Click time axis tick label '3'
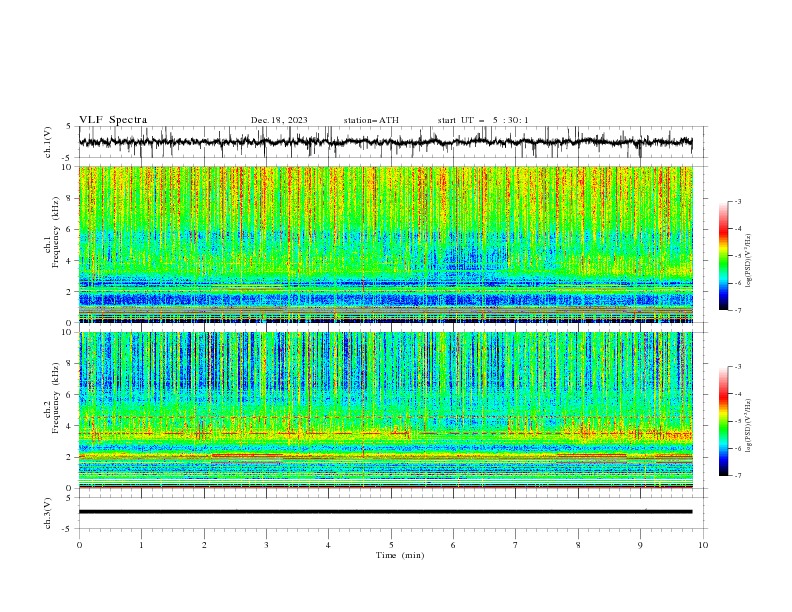792x612 pixels. (266, 545)
